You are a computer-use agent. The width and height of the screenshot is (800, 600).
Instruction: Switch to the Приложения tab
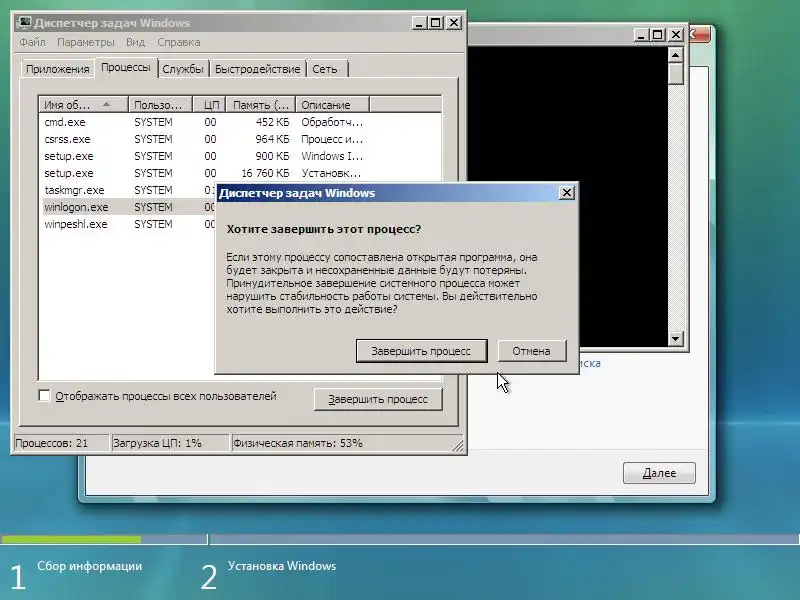coord(58,69)
